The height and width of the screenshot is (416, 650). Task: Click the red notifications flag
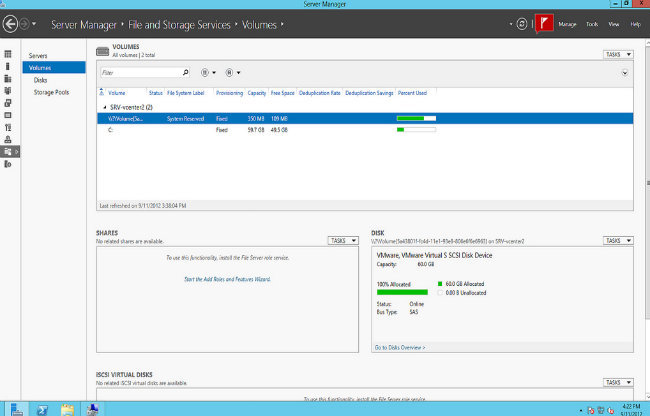545,22
